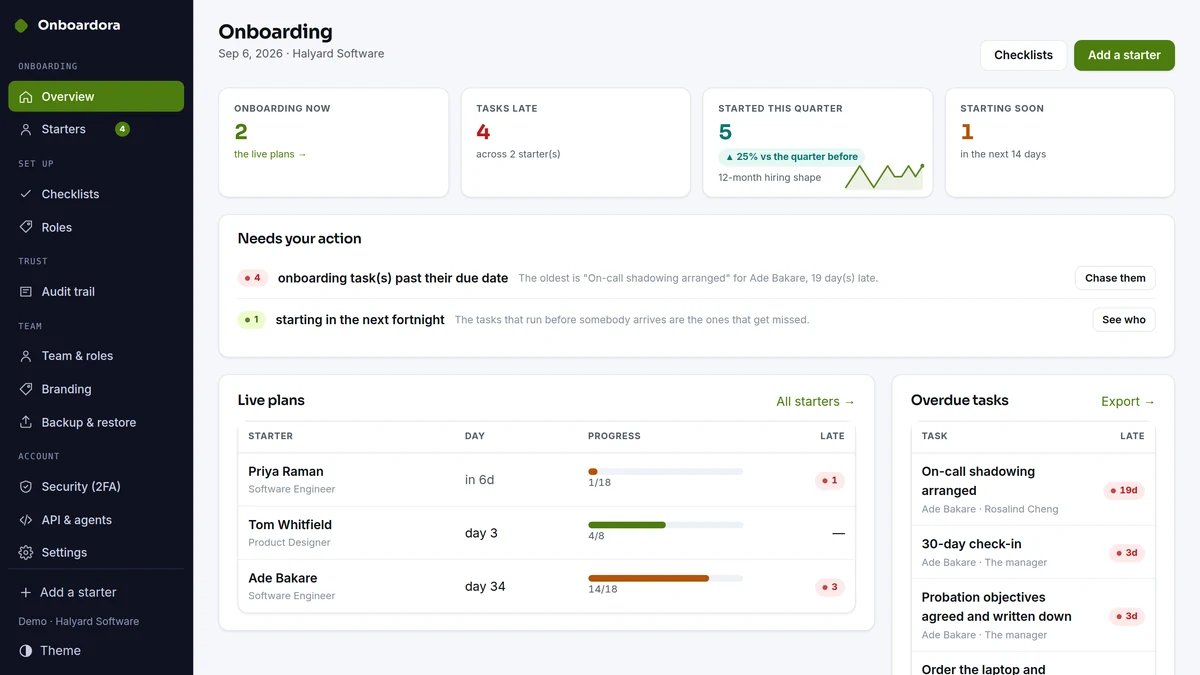Click the Overview home icon
This screenshot has width=1200, height=675.
pos(26,97)
